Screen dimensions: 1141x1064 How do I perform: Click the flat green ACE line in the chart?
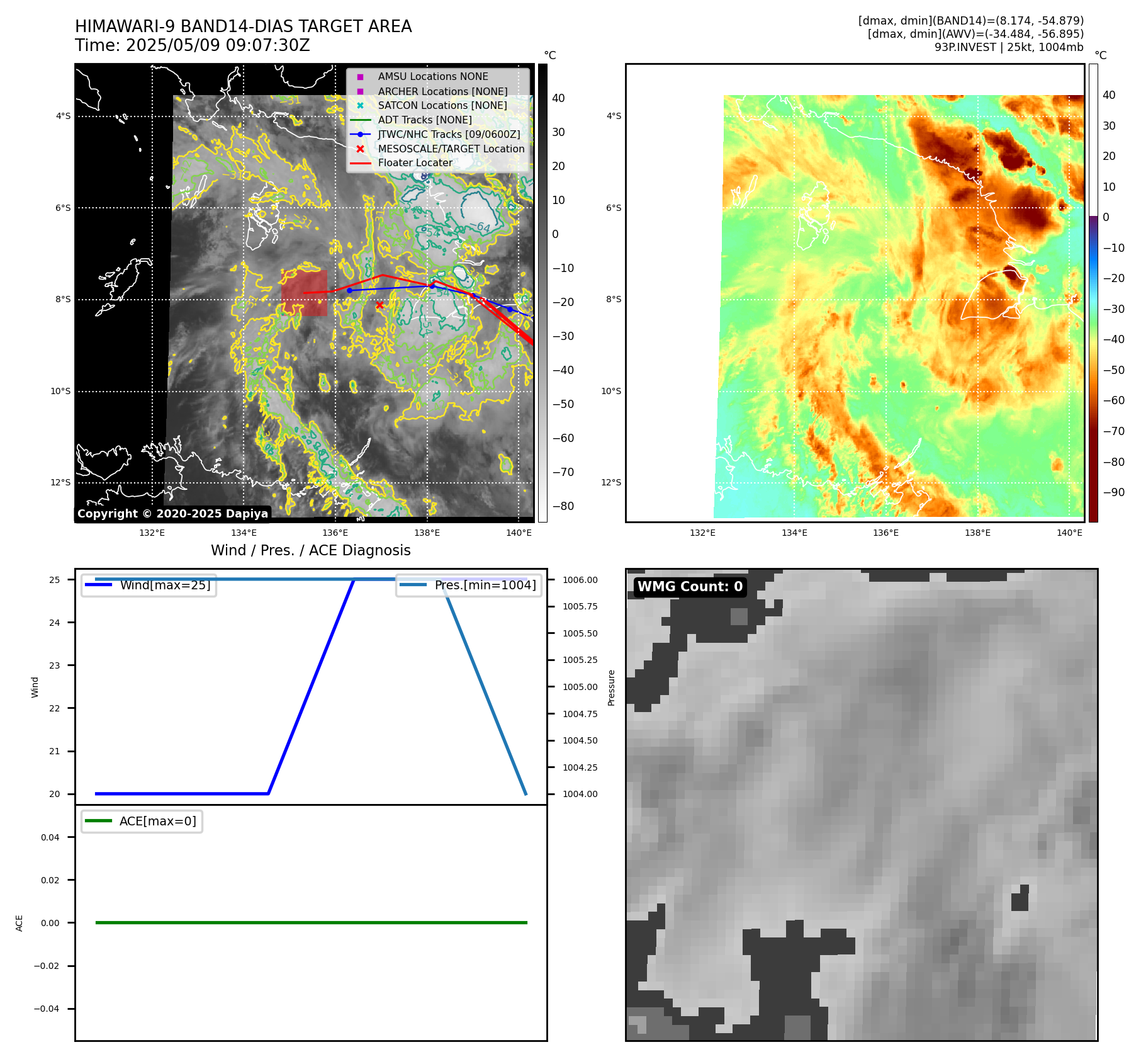coord(311,923)
